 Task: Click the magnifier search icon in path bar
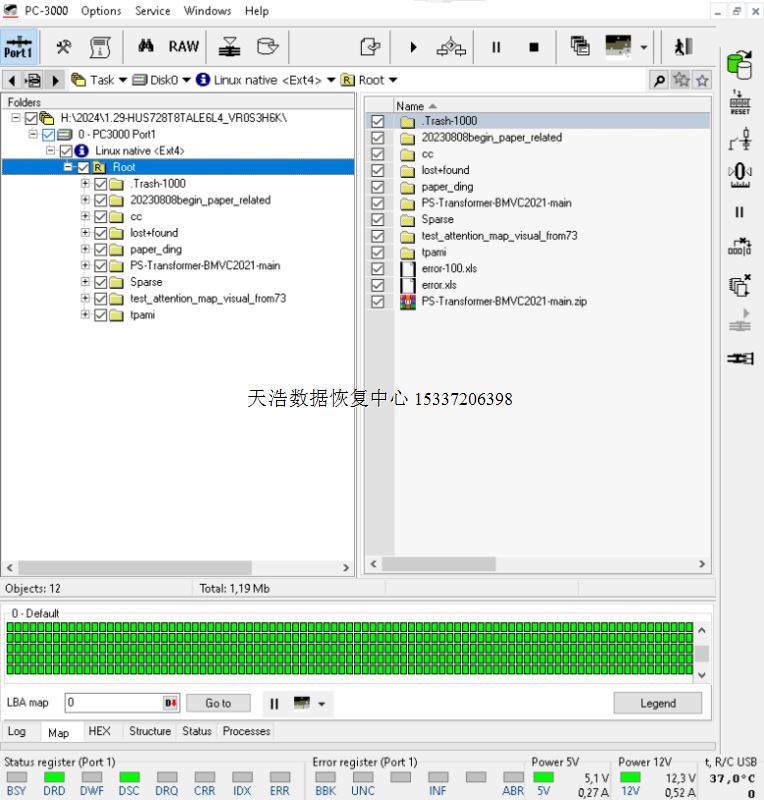[x=659, y=80]
